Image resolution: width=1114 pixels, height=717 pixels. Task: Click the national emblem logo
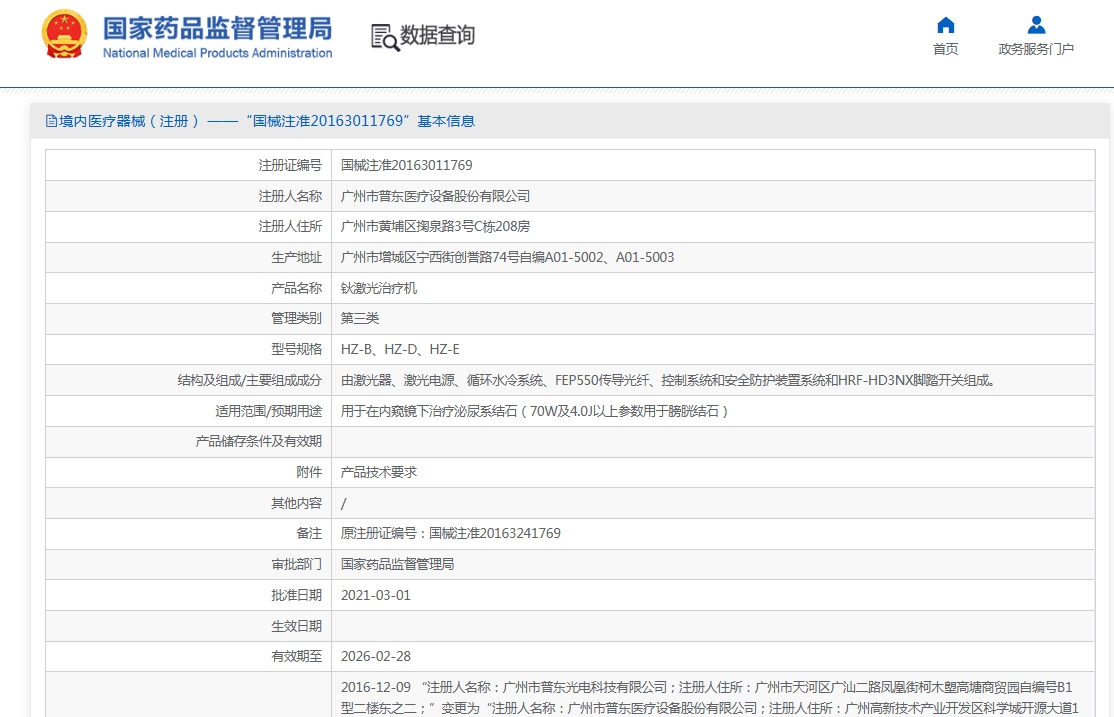[x=65, y=33]
